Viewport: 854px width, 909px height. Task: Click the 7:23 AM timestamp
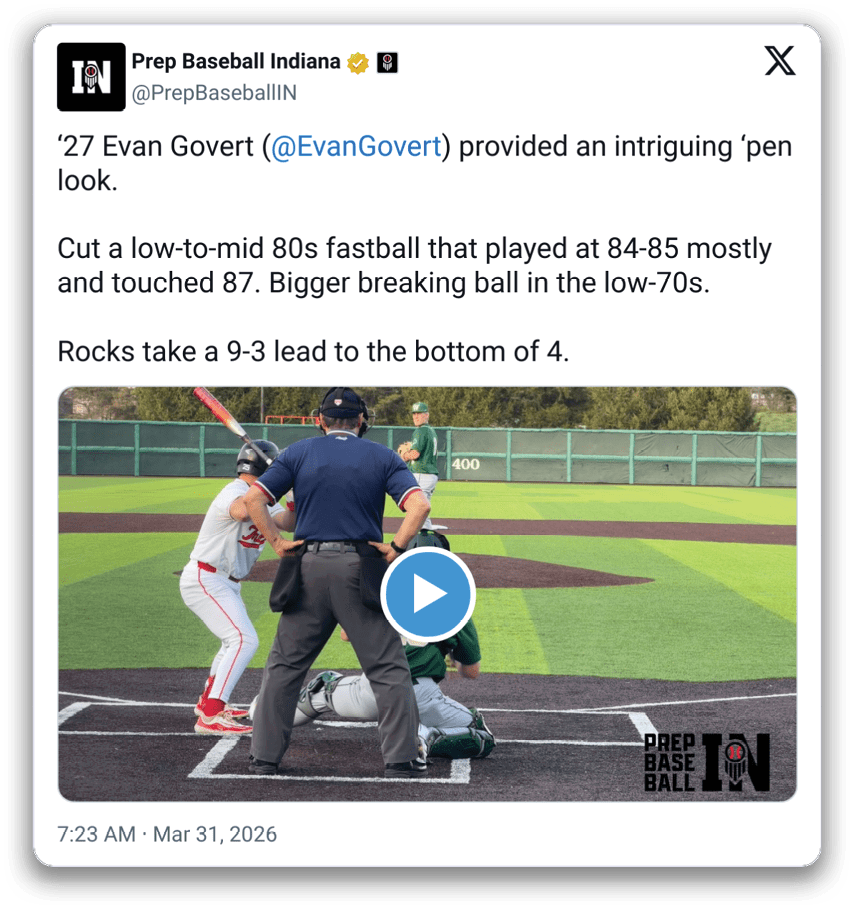tap(96, 834)
